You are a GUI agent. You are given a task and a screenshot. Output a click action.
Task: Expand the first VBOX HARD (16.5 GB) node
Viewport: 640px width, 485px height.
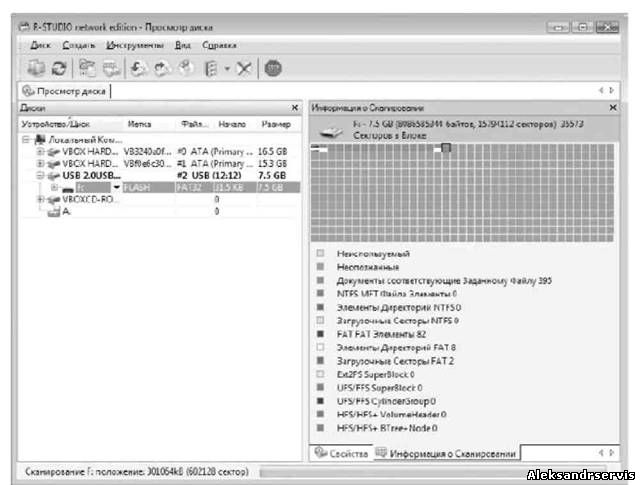pyautogui.click(x=40, y=152)
